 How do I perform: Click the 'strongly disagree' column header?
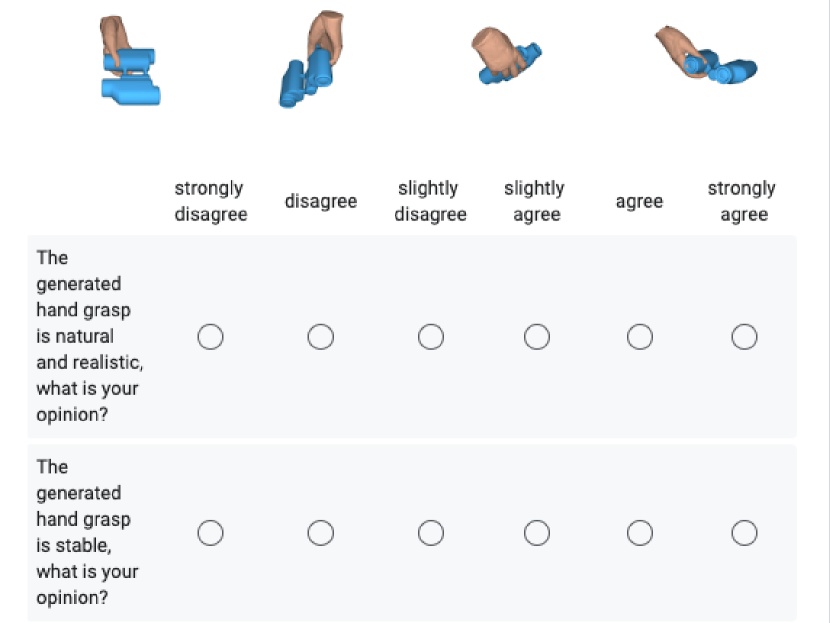[211, 201]
